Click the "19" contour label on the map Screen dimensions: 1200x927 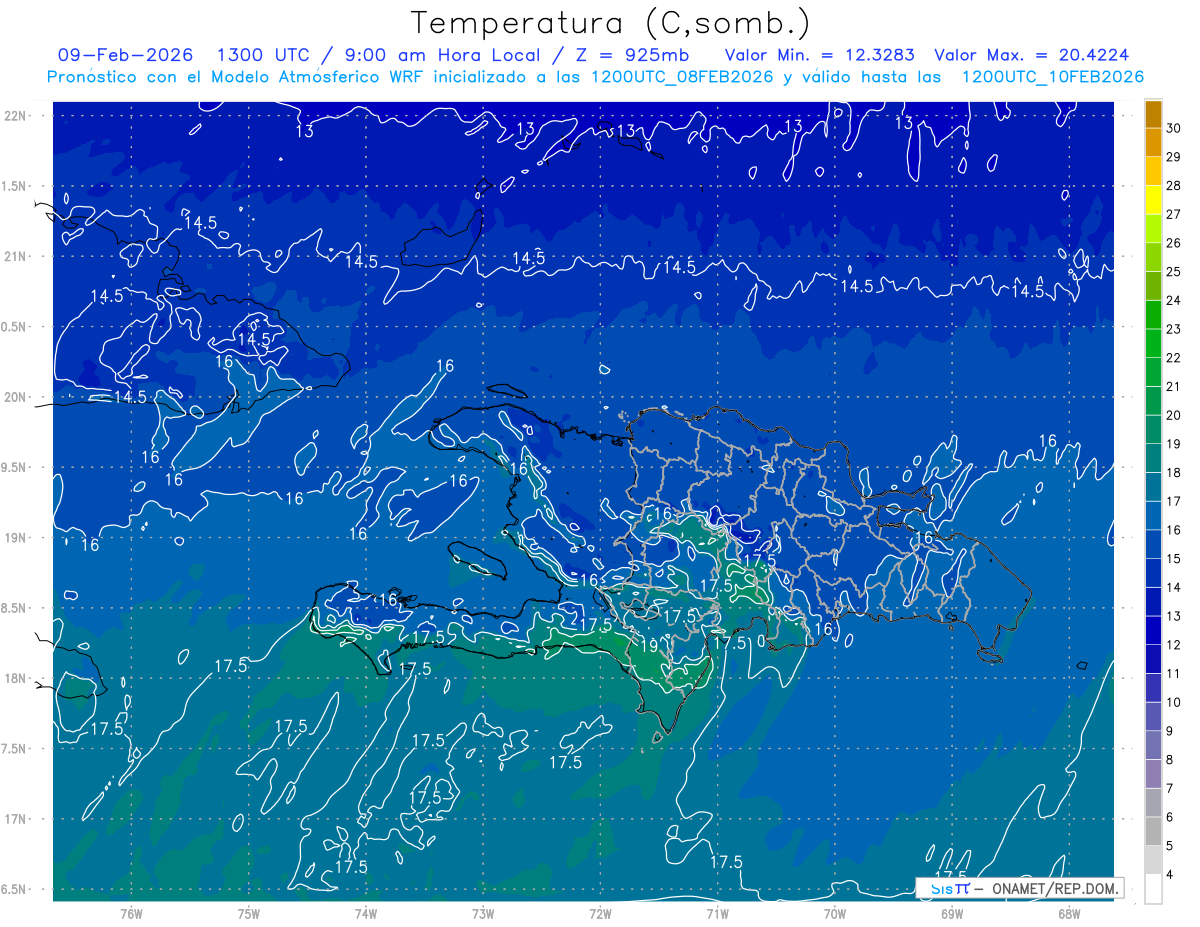coord(649,646)
